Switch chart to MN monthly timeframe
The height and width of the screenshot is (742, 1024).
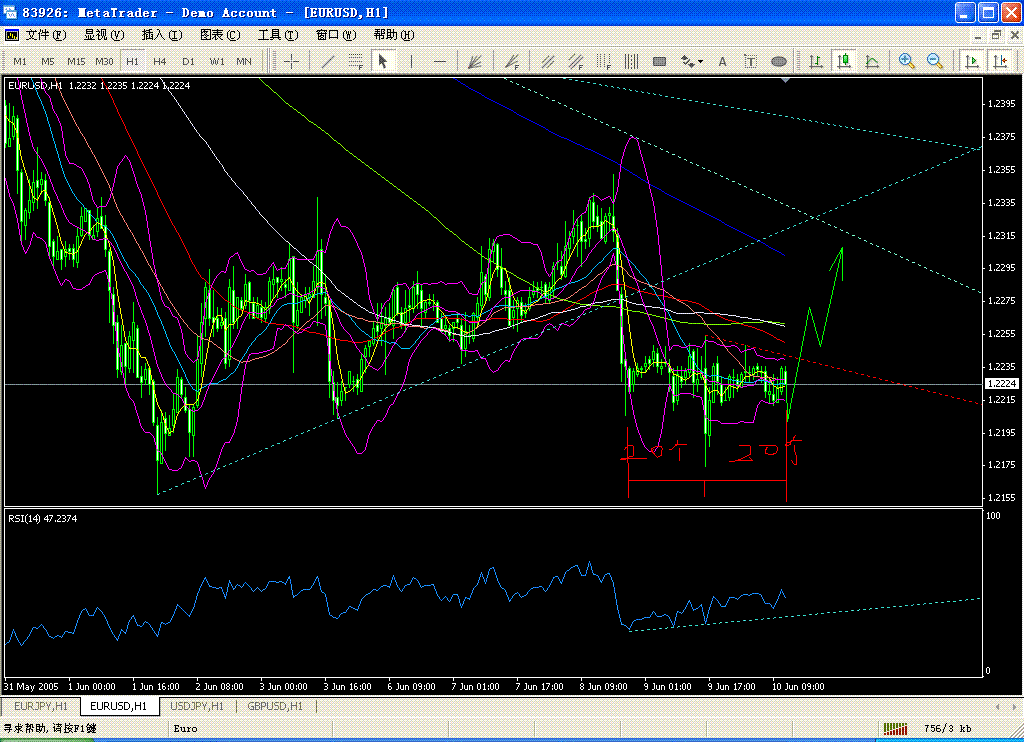244,61
